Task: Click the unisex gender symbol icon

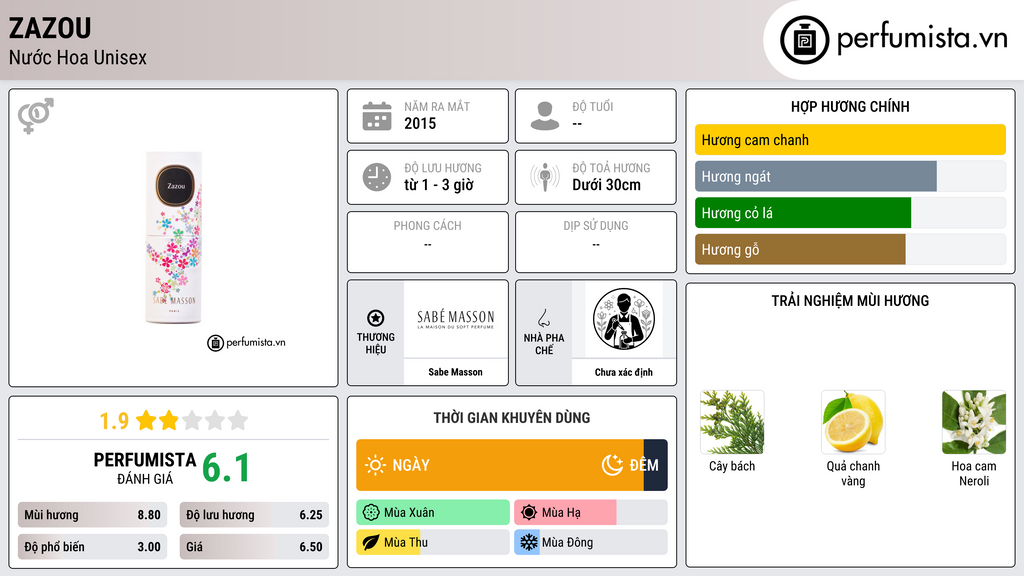Action: point(36,116)
